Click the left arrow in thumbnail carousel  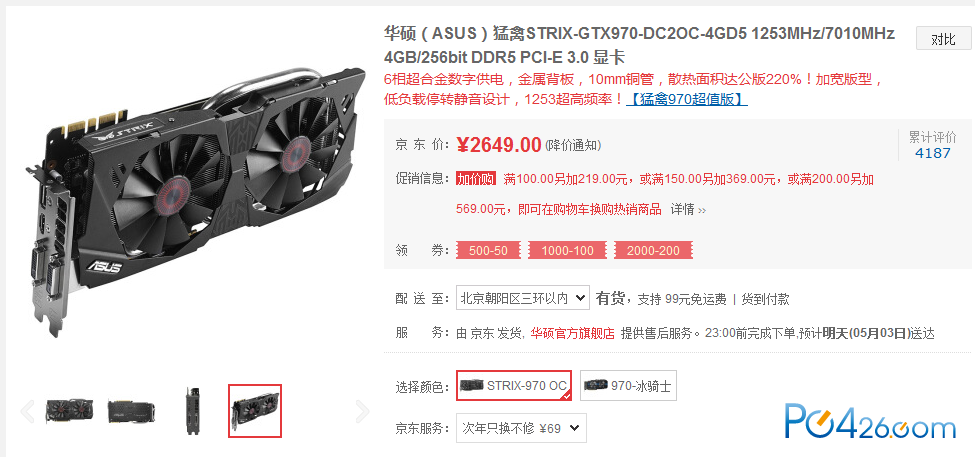27,411
